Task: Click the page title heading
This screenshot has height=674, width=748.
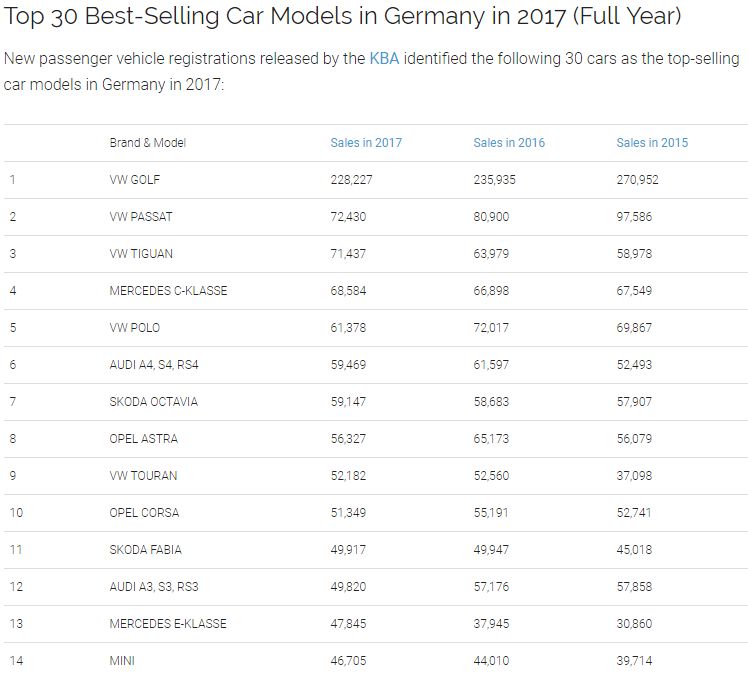Action: pos(342,19)
